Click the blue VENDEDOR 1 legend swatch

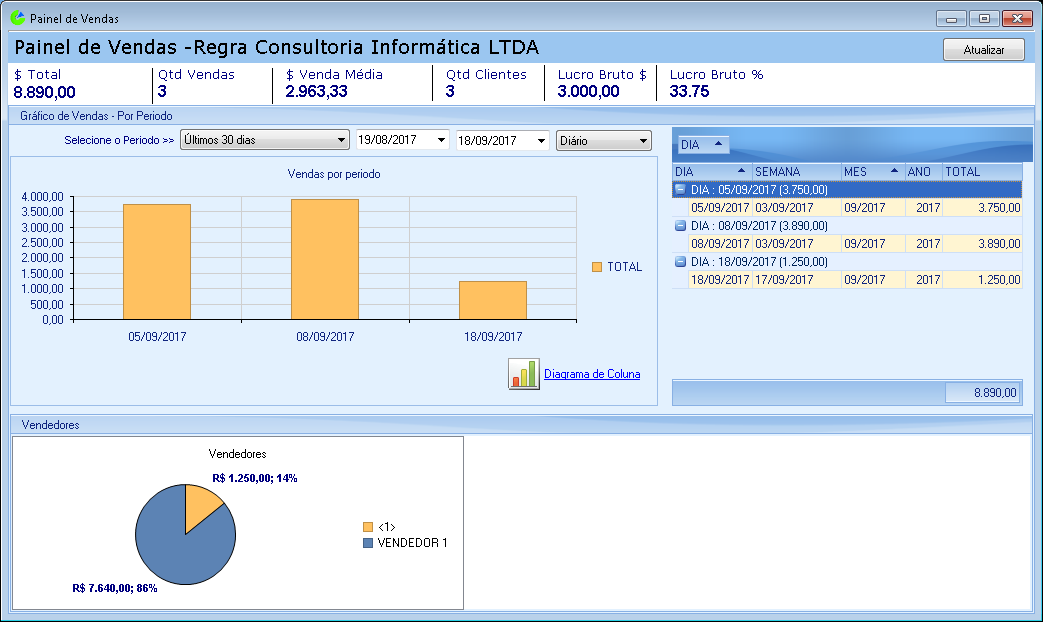[x=368, y=543]
